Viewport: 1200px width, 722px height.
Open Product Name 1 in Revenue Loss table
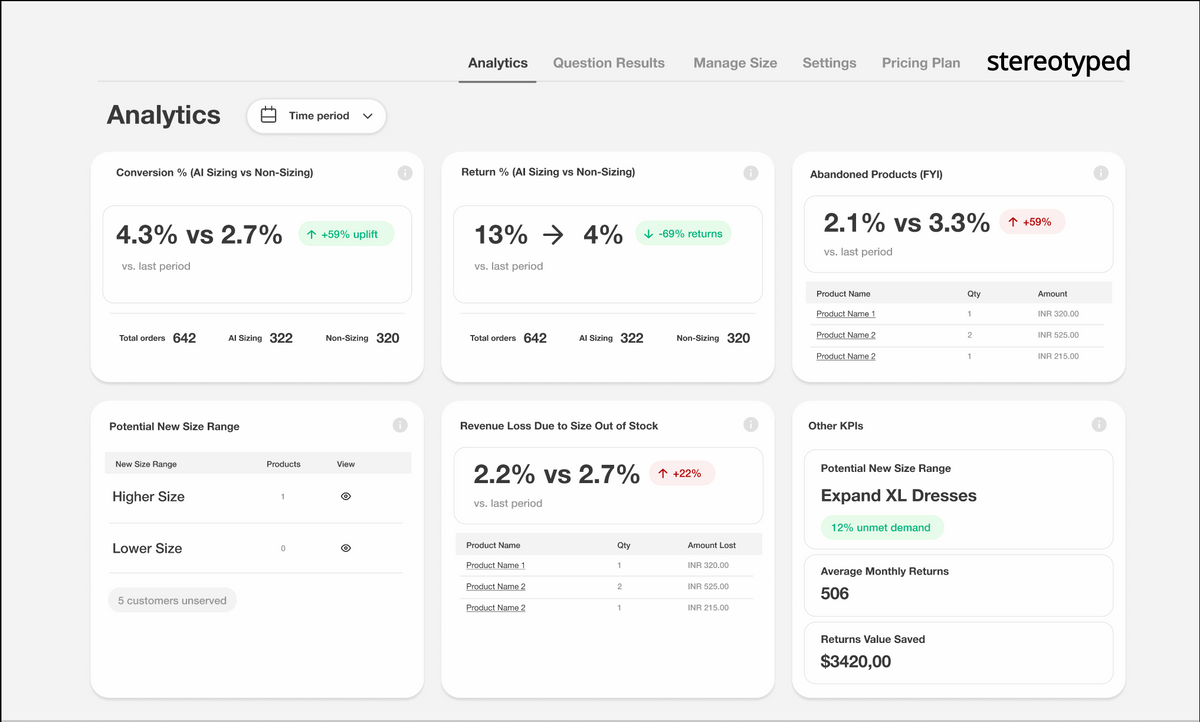(495, 566)
